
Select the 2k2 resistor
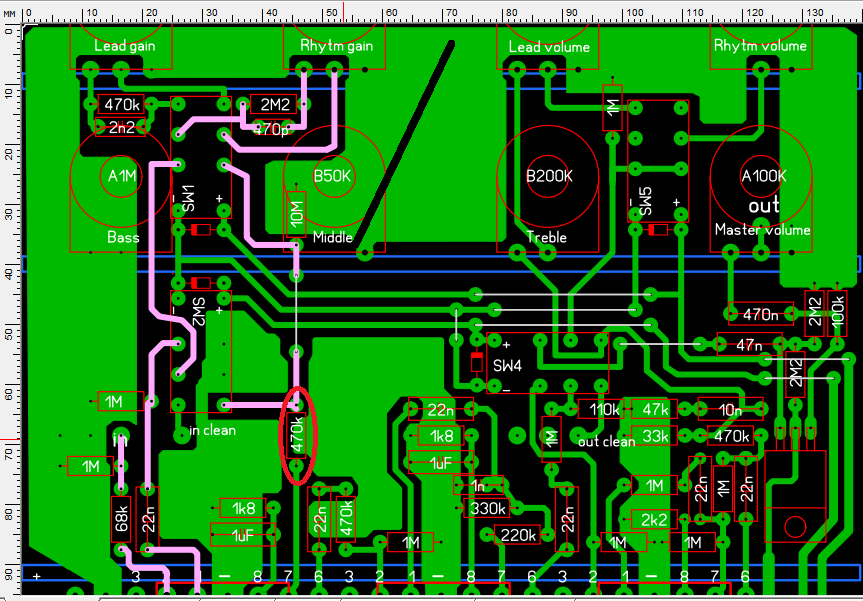point(654,519)
